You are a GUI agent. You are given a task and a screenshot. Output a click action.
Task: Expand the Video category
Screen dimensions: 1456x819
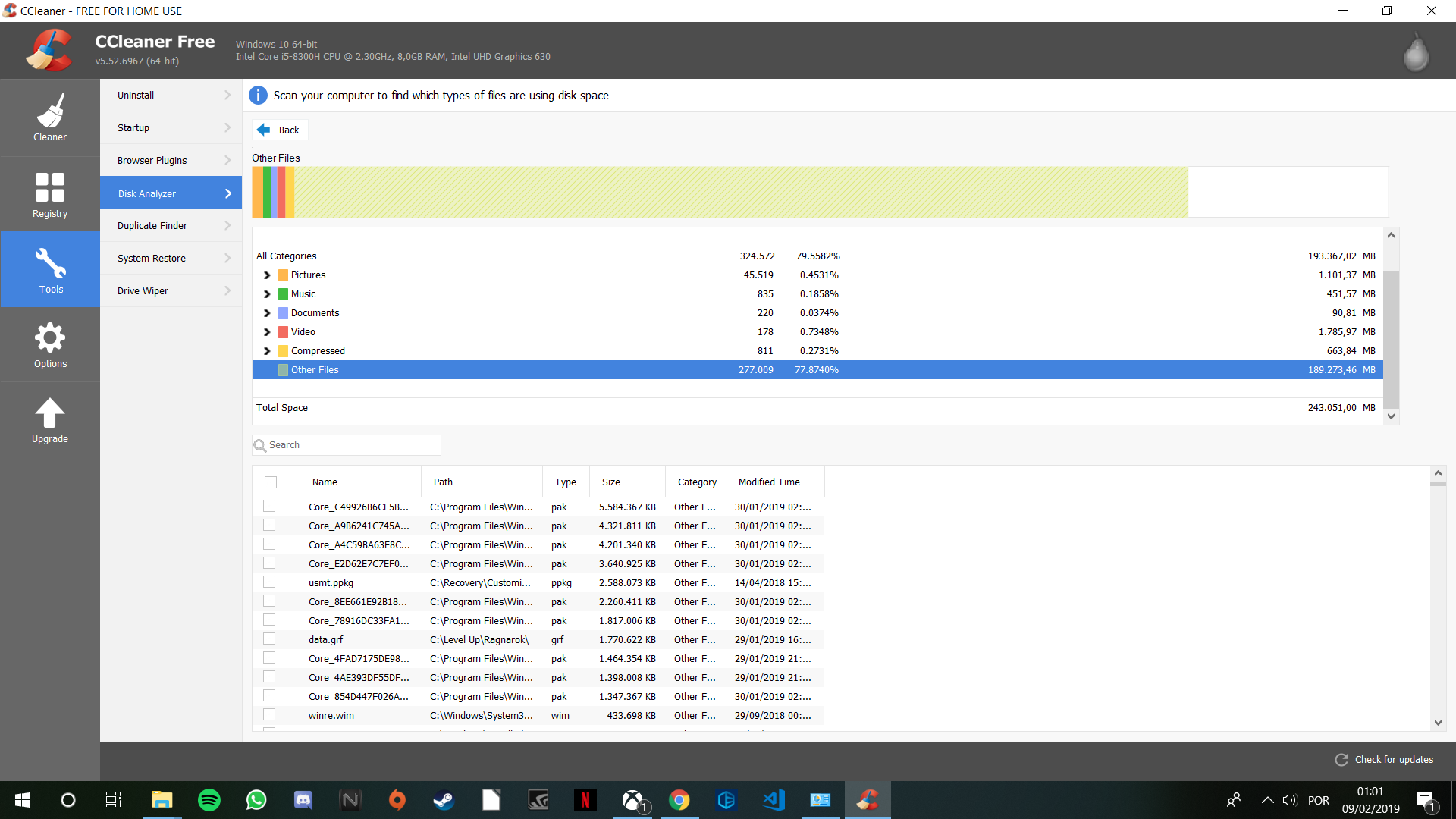coord(267,332)
